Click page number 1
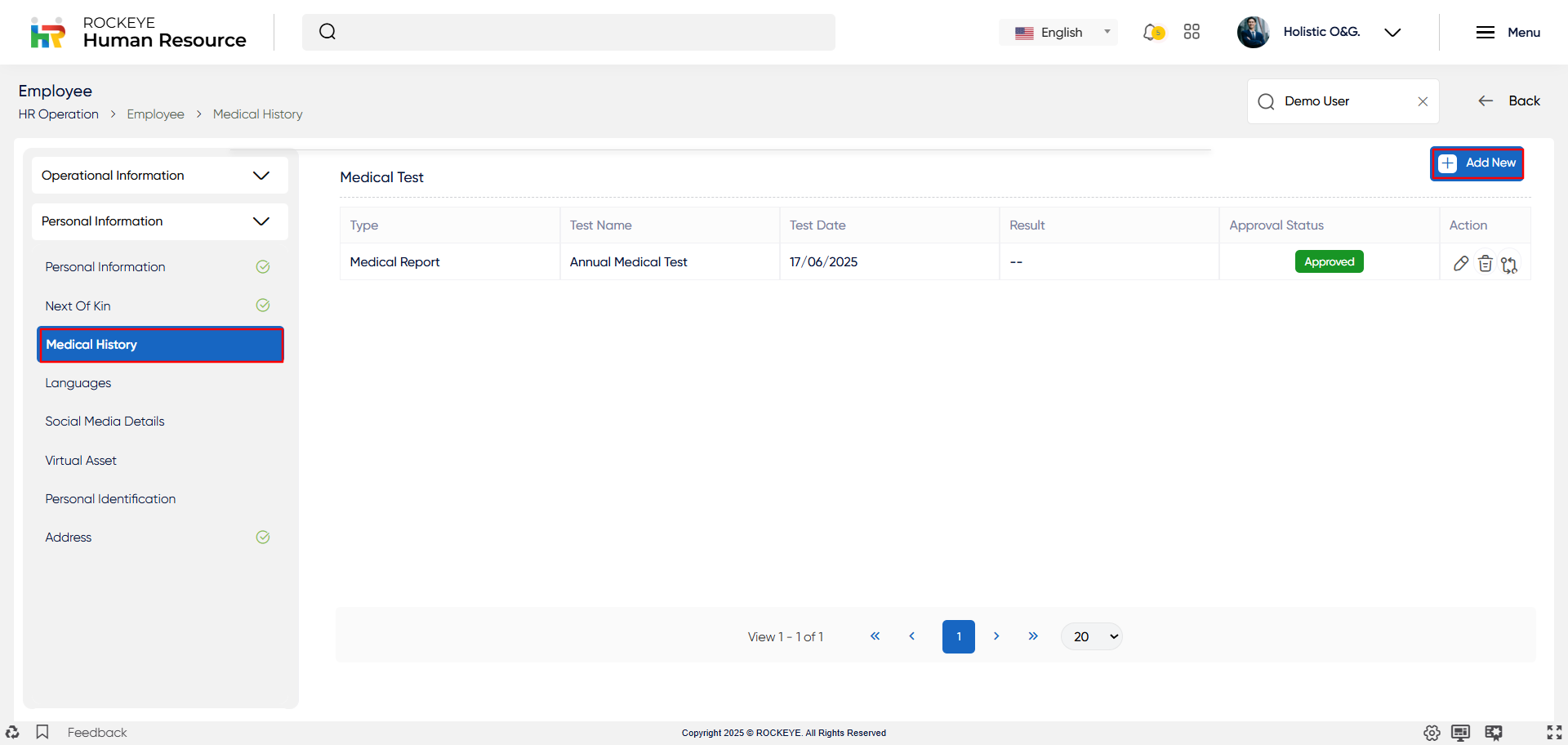This screenshot has width=1568, height=745. point(959,636)
